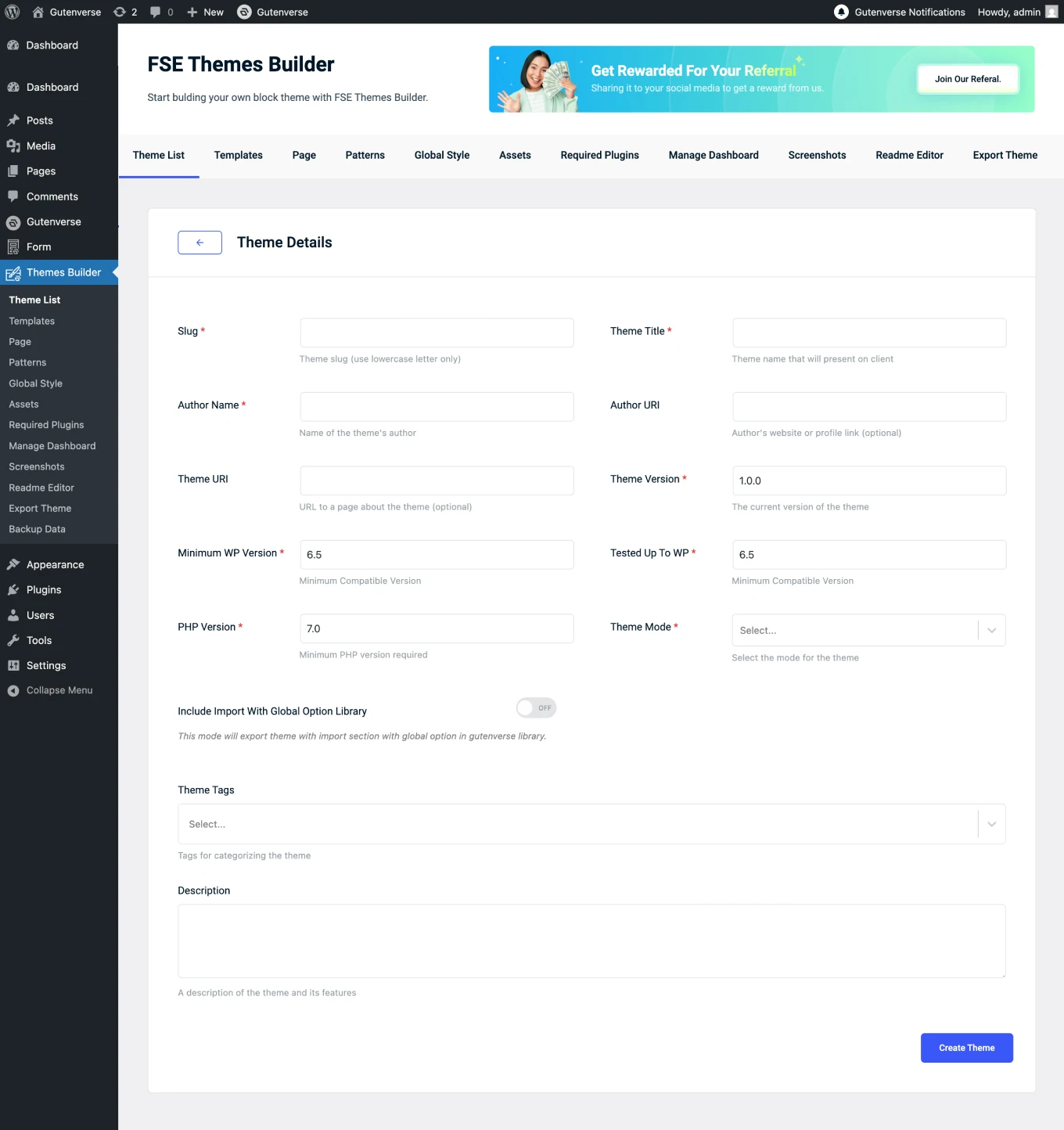Focus the Description text area

[x=591, y=941]
